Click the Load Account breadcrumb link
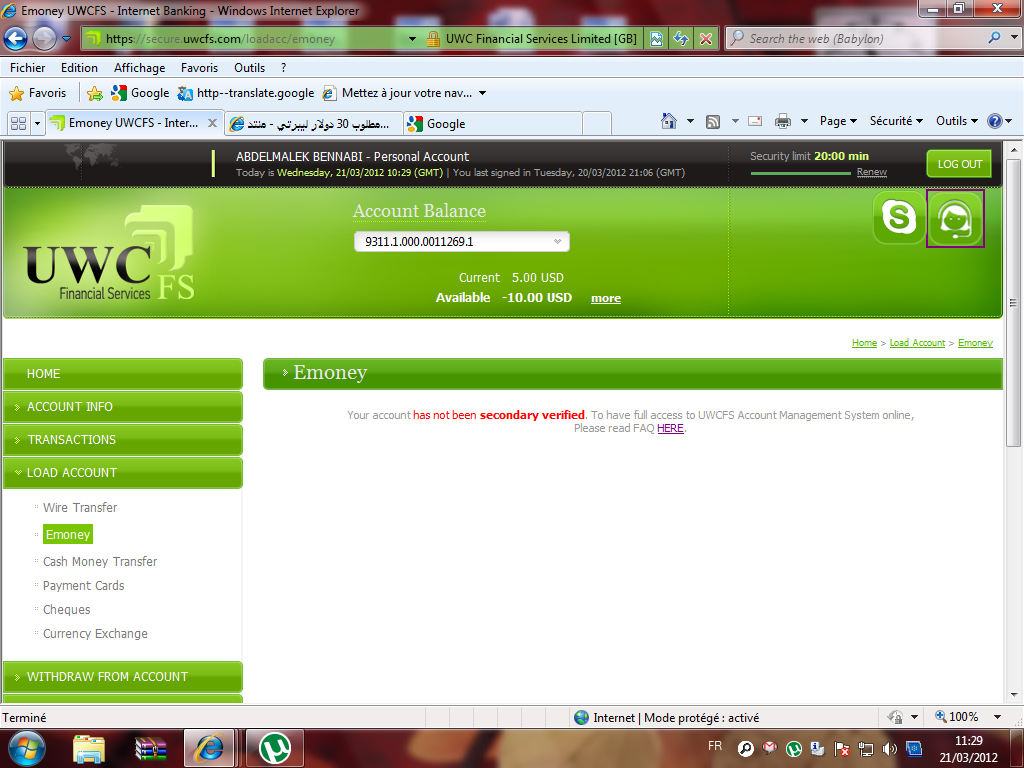The image size is (1024, 768). click(x=917, y=343)
